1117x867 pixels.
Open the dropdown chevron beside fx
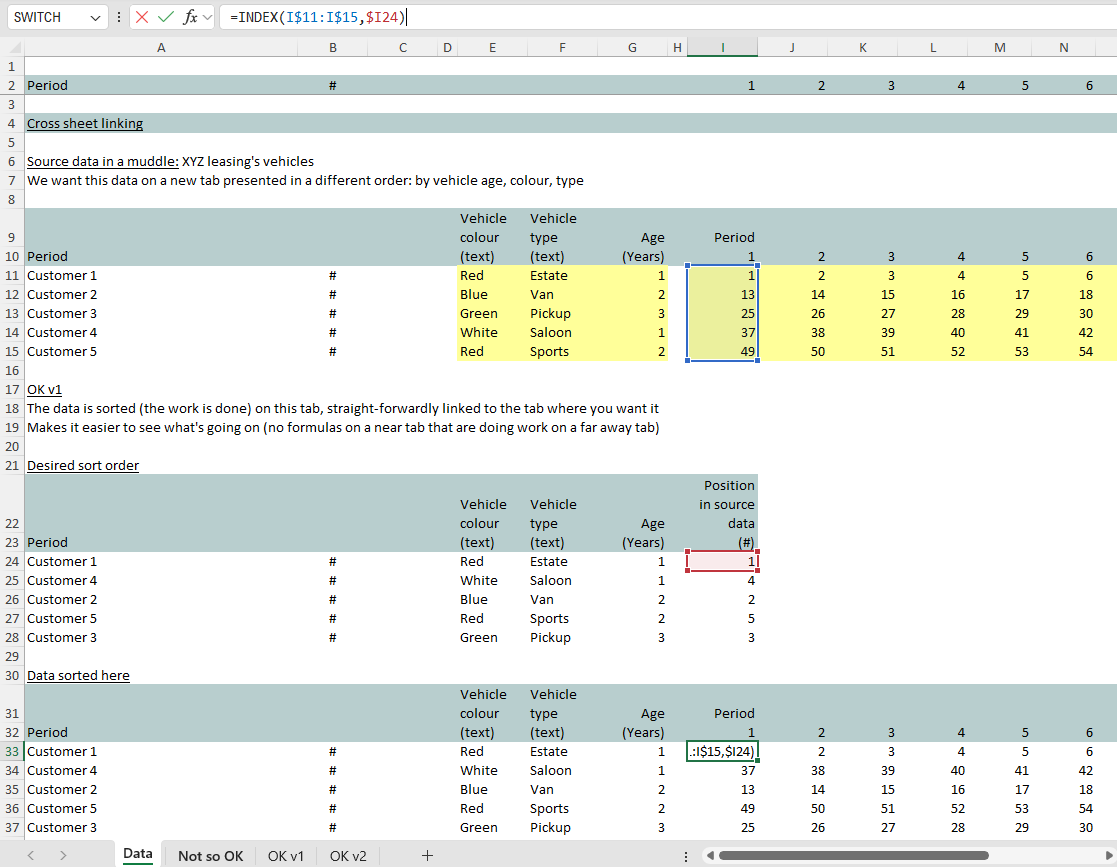pyautogui.click(x=208, y=18)
